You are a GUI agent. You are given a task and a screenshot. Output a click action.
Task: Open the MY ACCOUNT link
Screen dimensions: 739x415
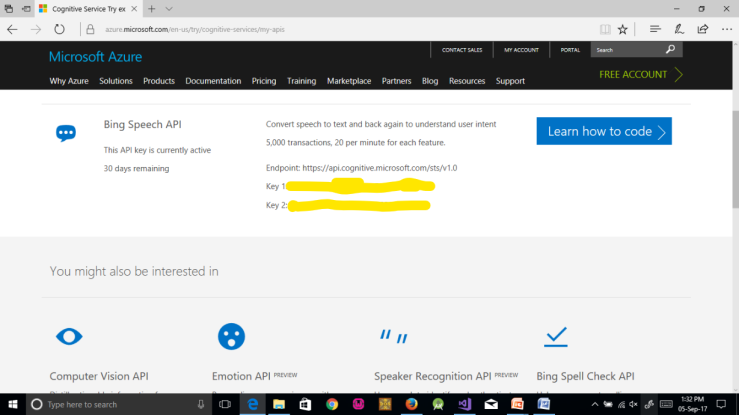[520, 49]
